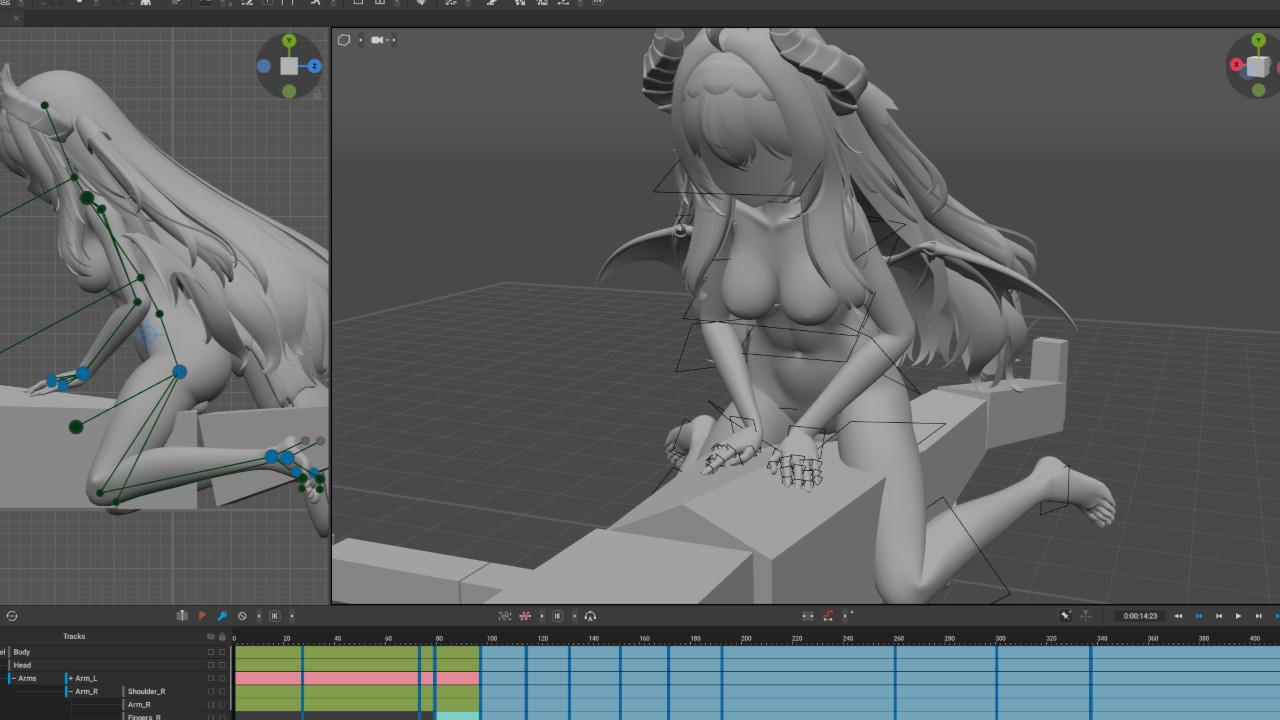Click the circle-slash icon in timeline toolbar
Viewport: 1280px width, 720px height.
click(242, 616)
